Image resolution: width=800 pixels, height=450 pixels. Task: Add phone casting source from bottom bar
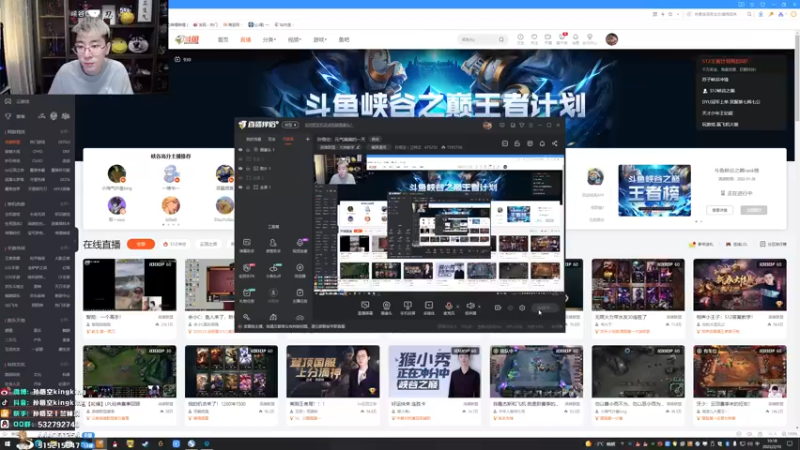pyautogui.click(x=407, y=307)
